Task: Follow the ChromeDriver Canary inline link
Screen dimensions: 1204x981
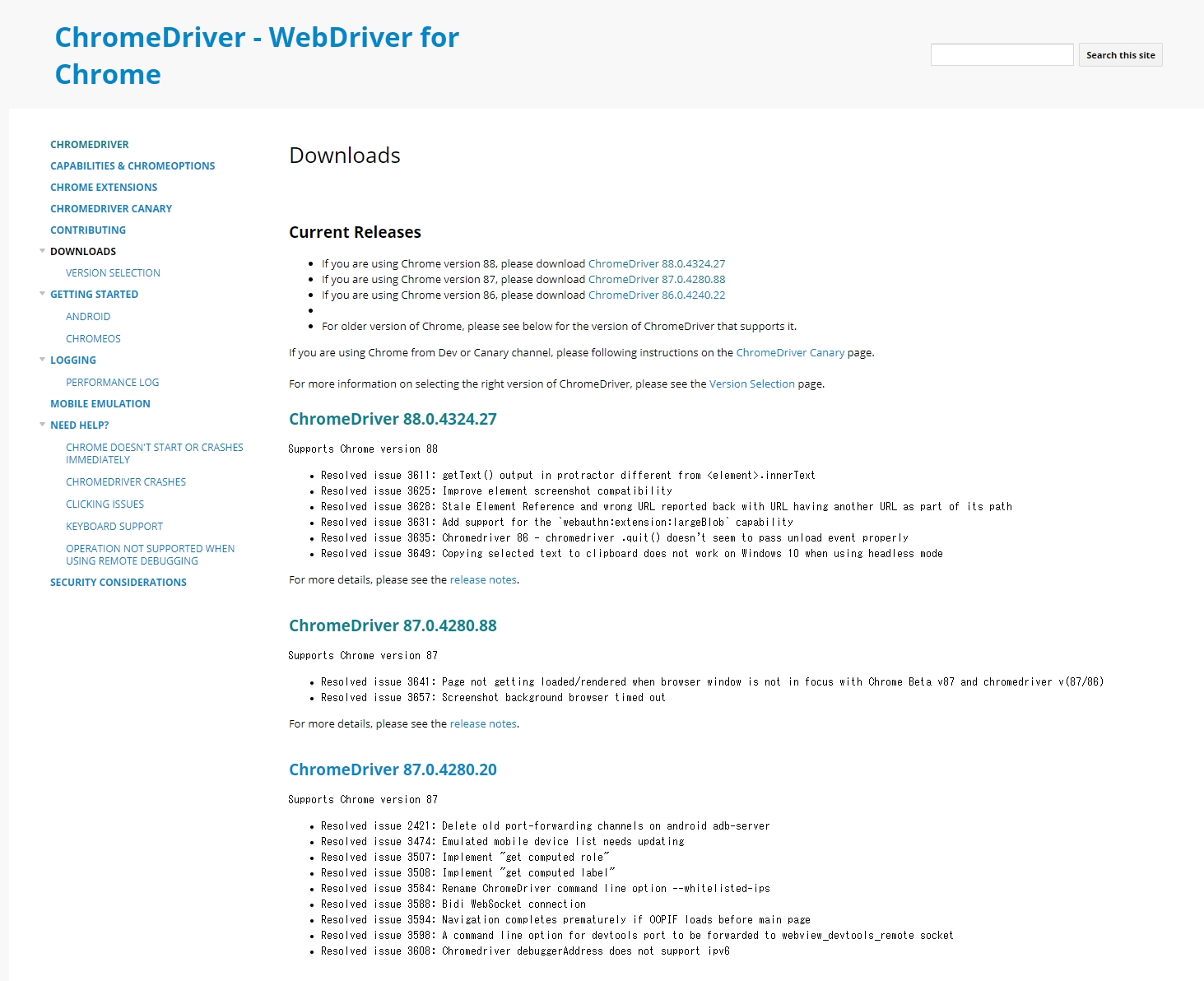Action: point(790,352)
